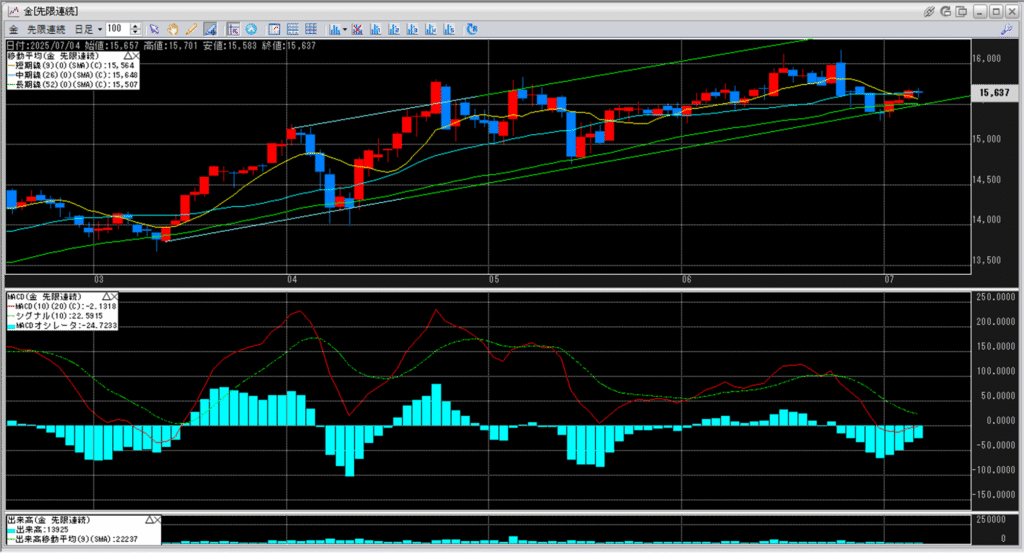Click the 先限連続 contract button
1024x553 pixels.
click(46, 29)
